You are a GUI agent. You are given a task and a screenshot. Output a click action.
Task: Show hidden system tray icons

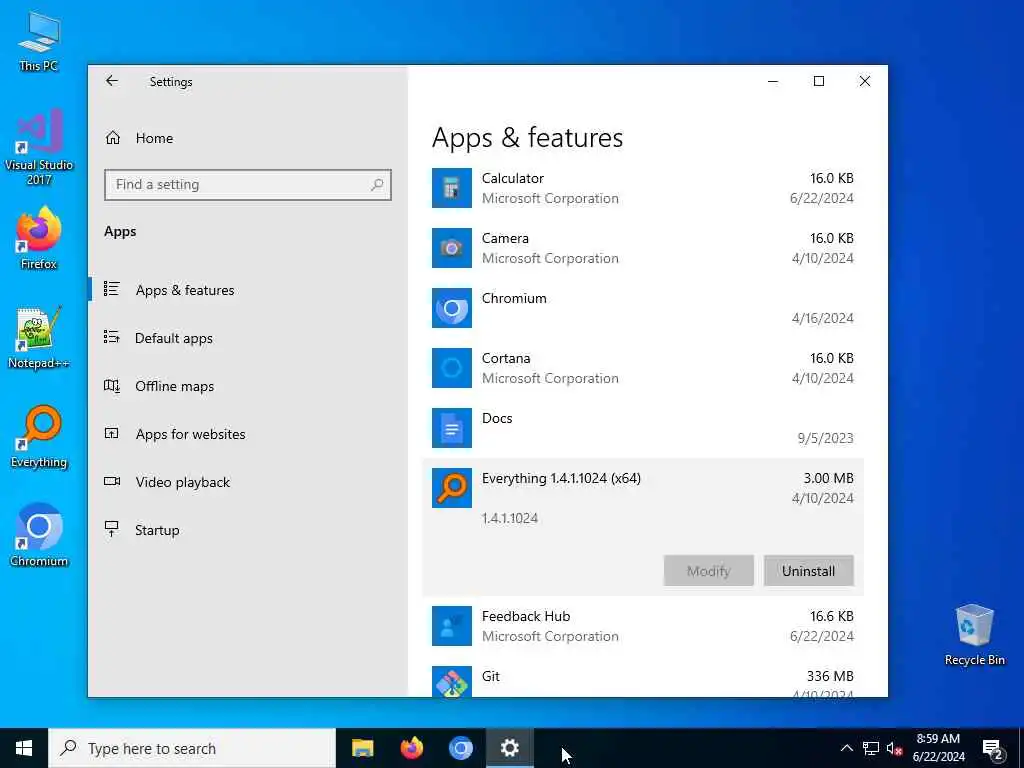point(846,748)
